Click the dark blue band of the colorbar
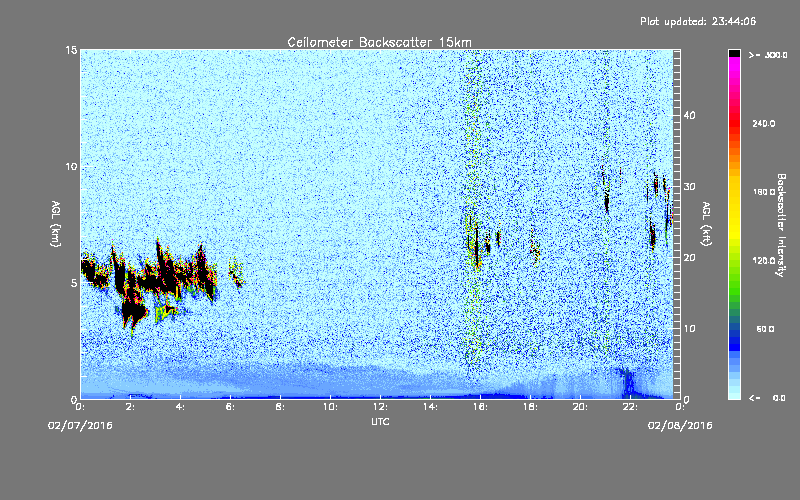Image resolution: width=800 pixels, height=500 pixels. (734, 342)
